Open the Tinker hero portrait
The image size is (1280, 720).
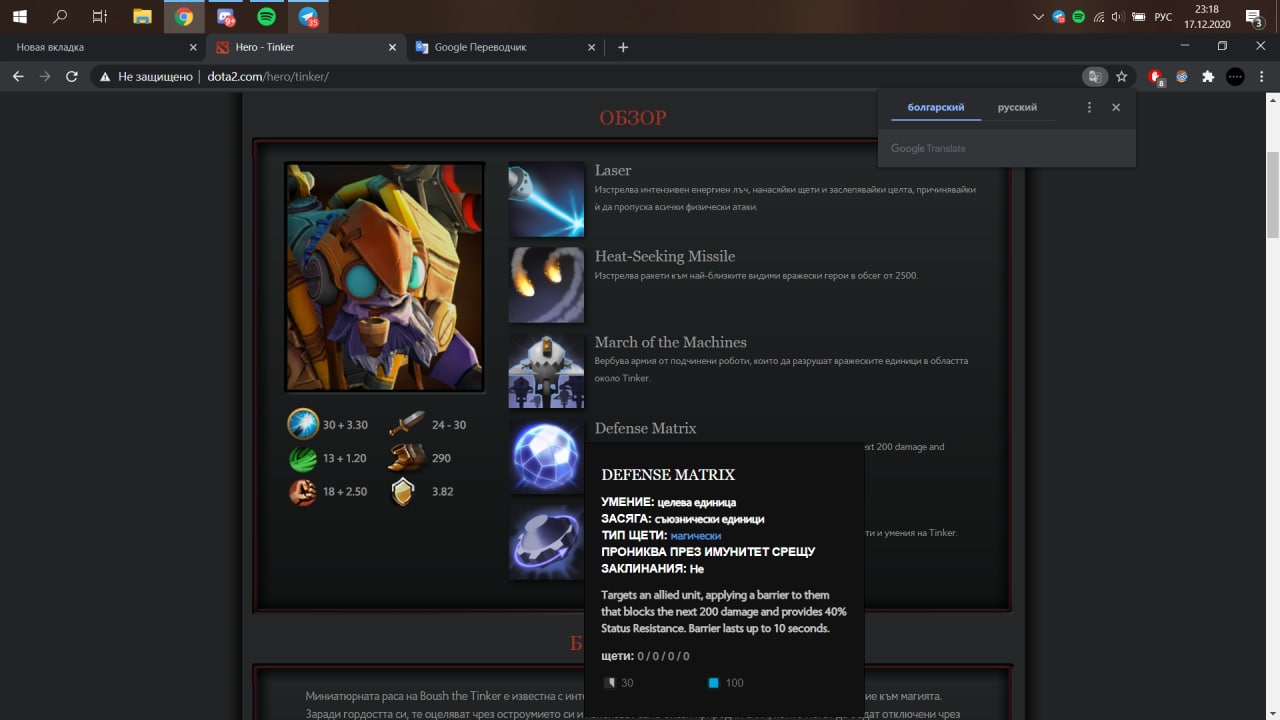click(385, 278)
